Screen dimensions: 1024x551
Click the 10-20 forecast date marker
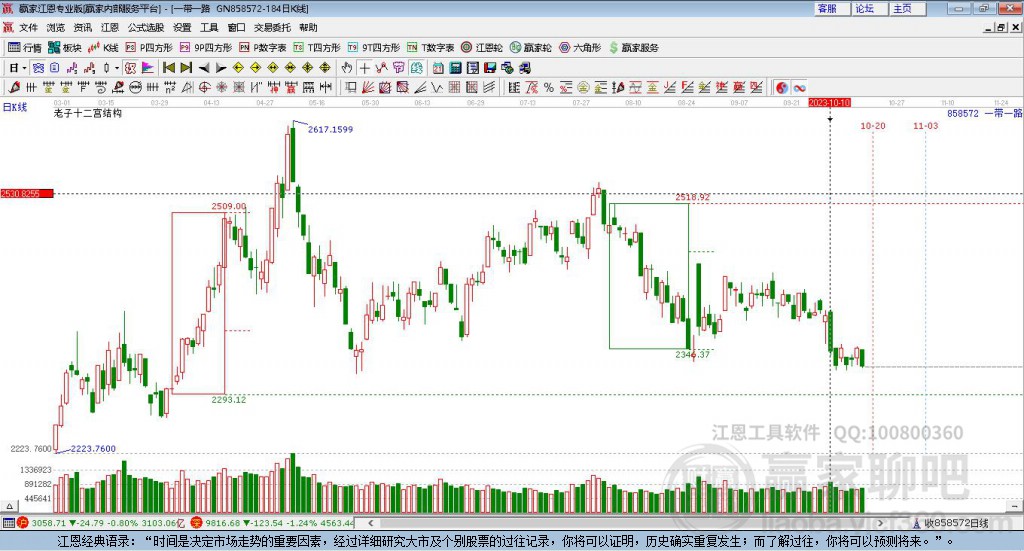click(x=872, y=125)
